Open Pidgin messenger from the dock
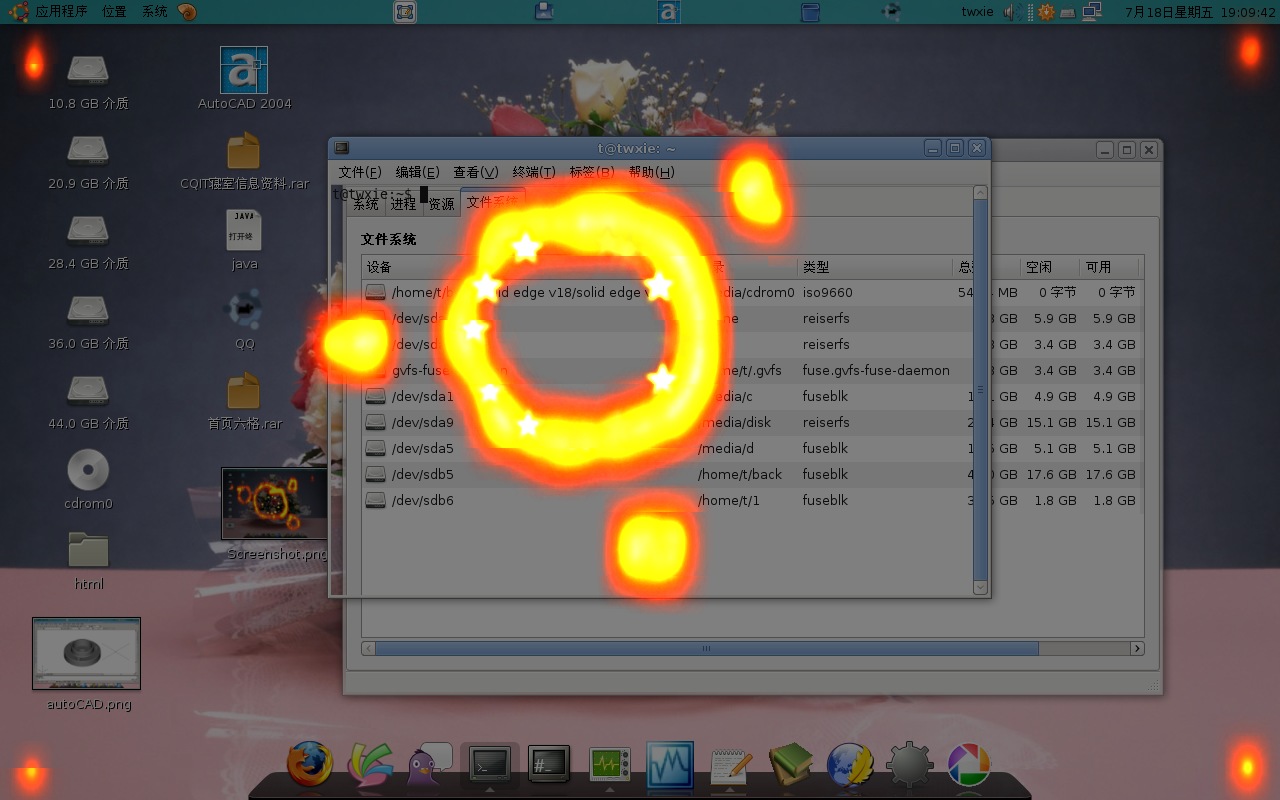 pyautogui.click(x=428, y=765)
